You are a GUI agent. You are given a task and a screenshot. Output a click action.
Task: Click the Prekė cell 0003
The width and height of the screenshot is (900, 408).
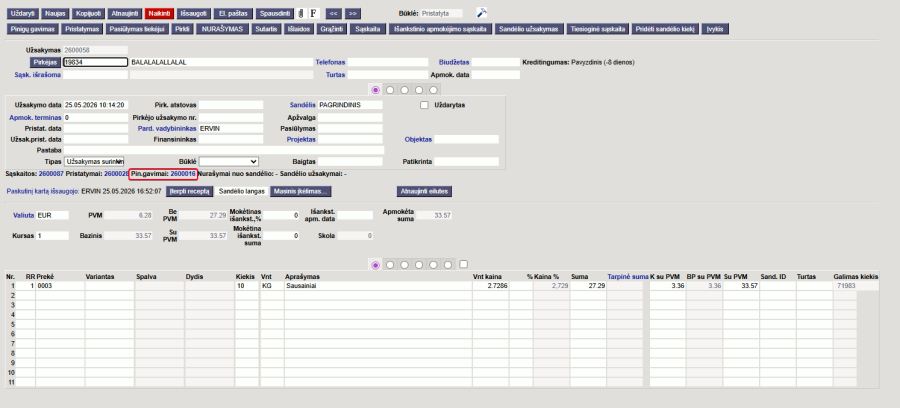(60, 286)
